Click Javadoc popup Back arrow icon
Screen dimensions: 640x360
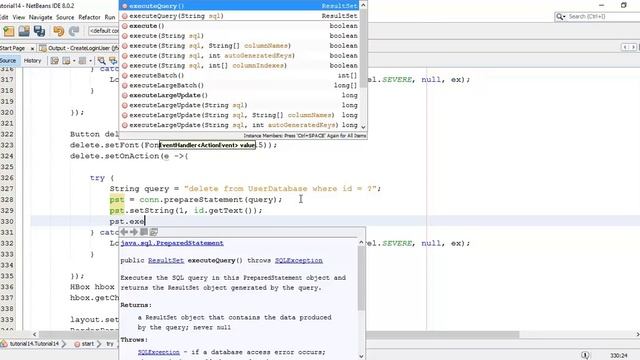[124, 232]
